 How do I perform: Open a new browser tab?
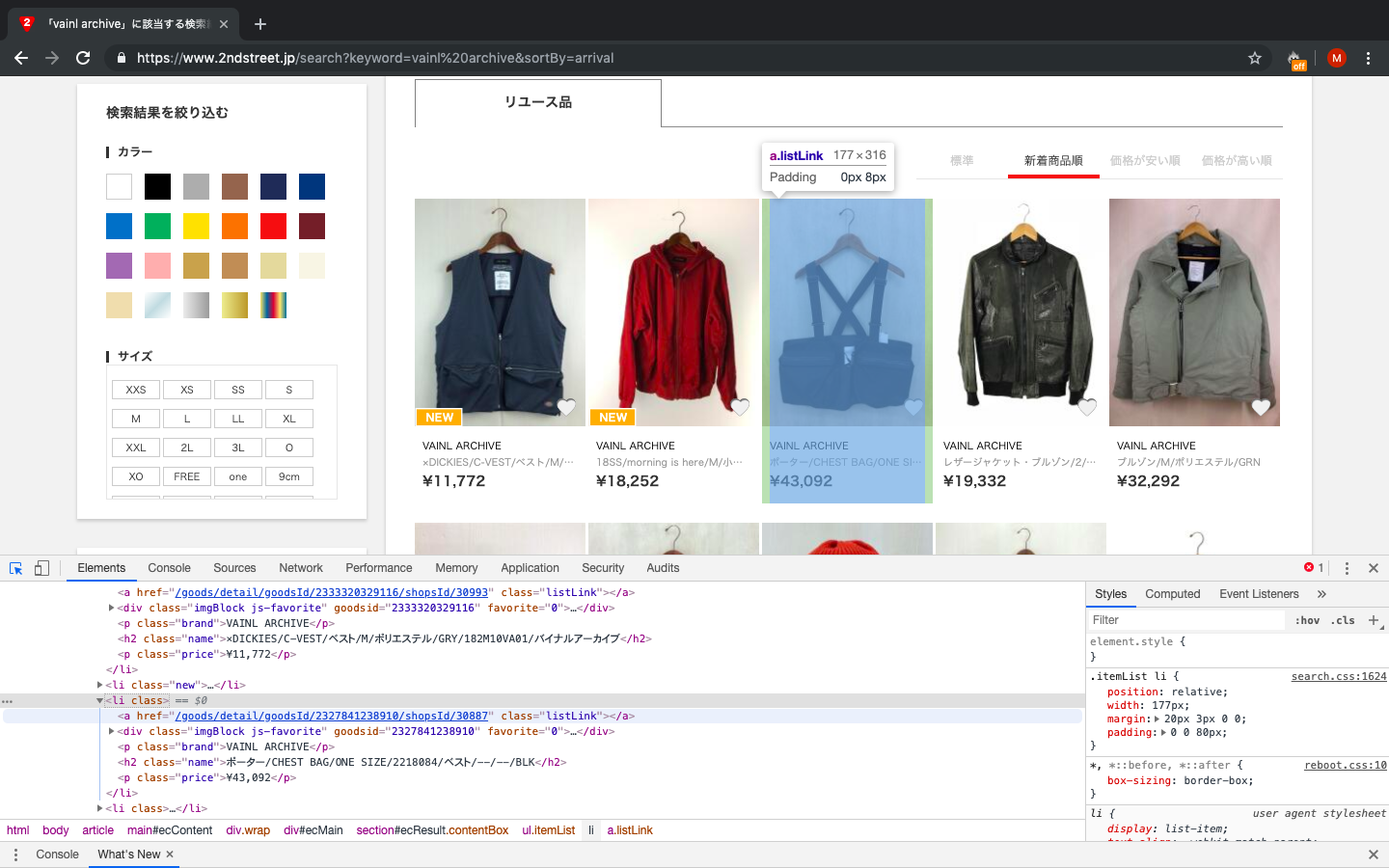[260, 24]
